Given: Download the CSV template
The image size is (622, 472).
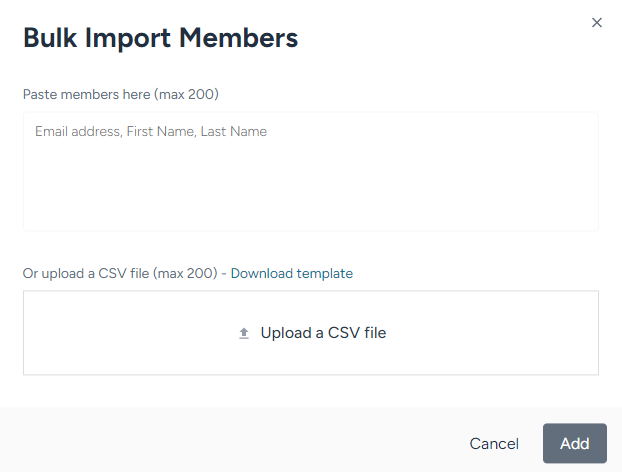Looking at the screenshot, I should point(292,273).
